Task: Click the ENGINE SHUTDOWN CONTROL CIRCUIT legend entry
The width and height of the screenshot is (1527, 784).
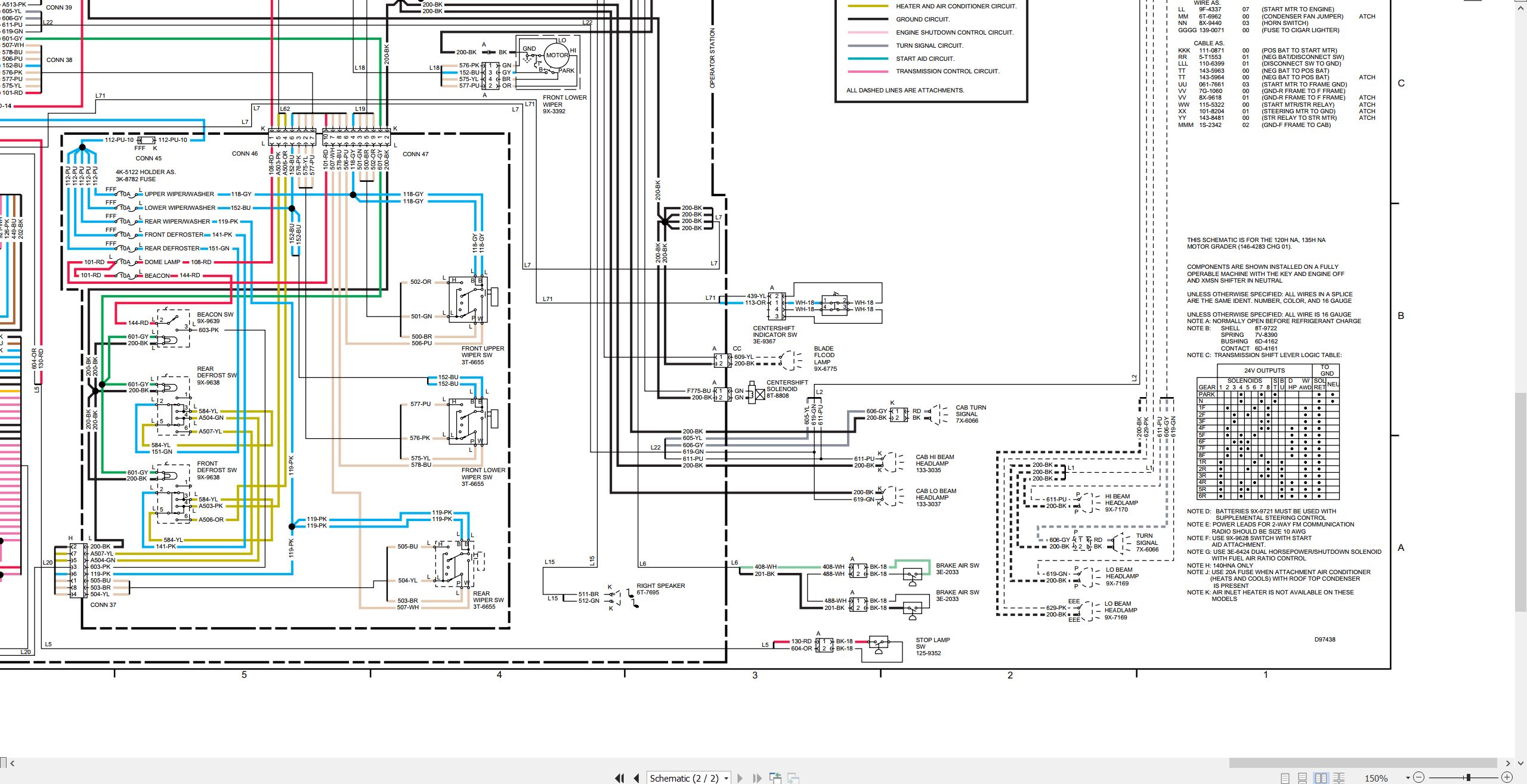Action: tap(954, 33)
